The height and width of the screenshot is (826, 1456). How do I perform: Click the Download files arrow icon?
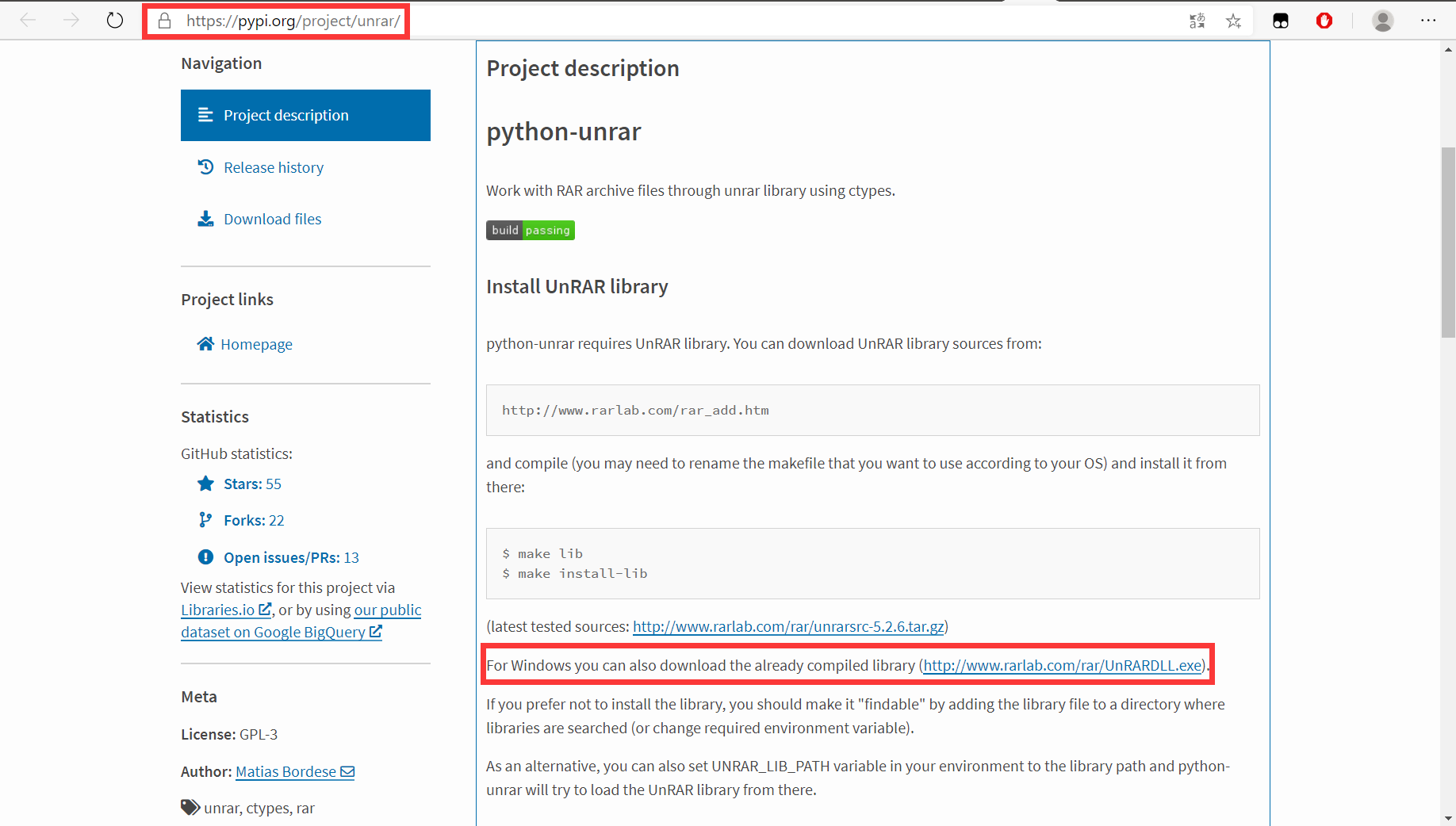click(205, 219)
